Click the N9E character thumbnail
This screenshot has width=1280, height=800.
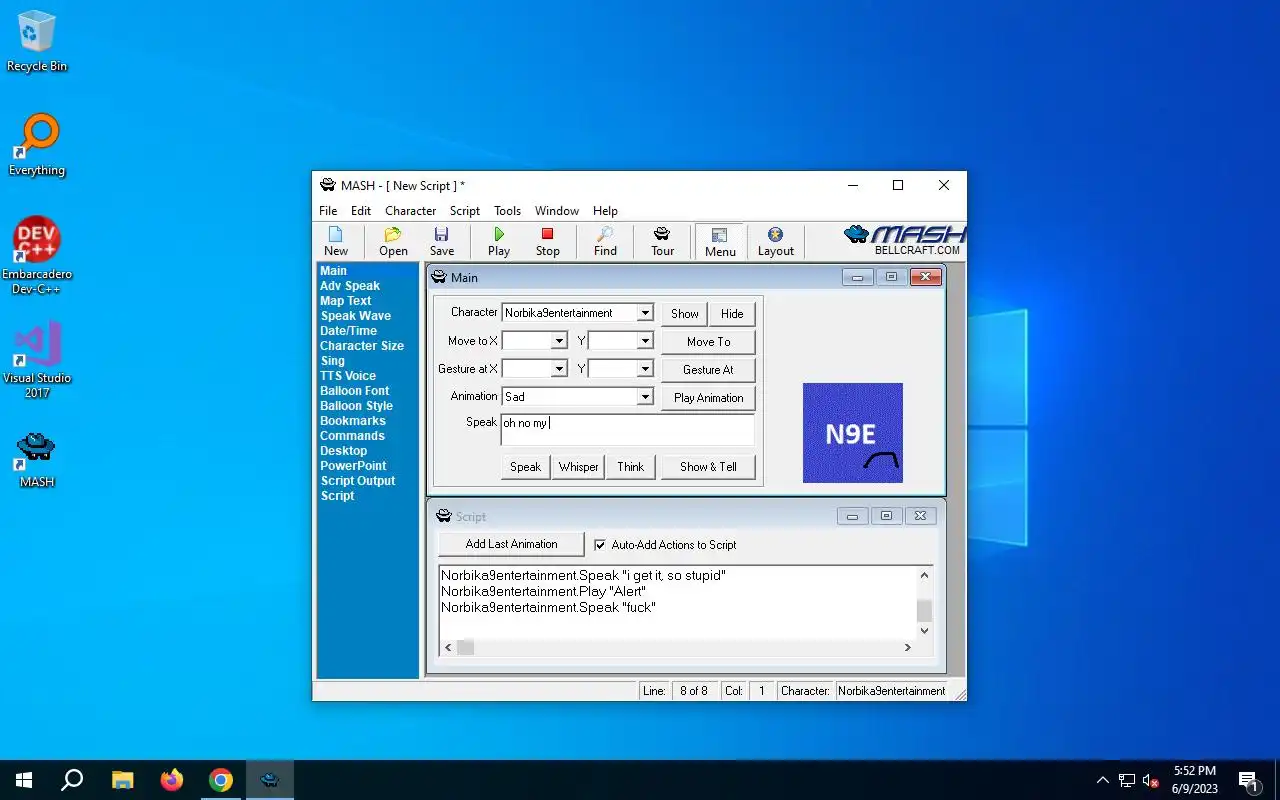click(x=853, y=433)
